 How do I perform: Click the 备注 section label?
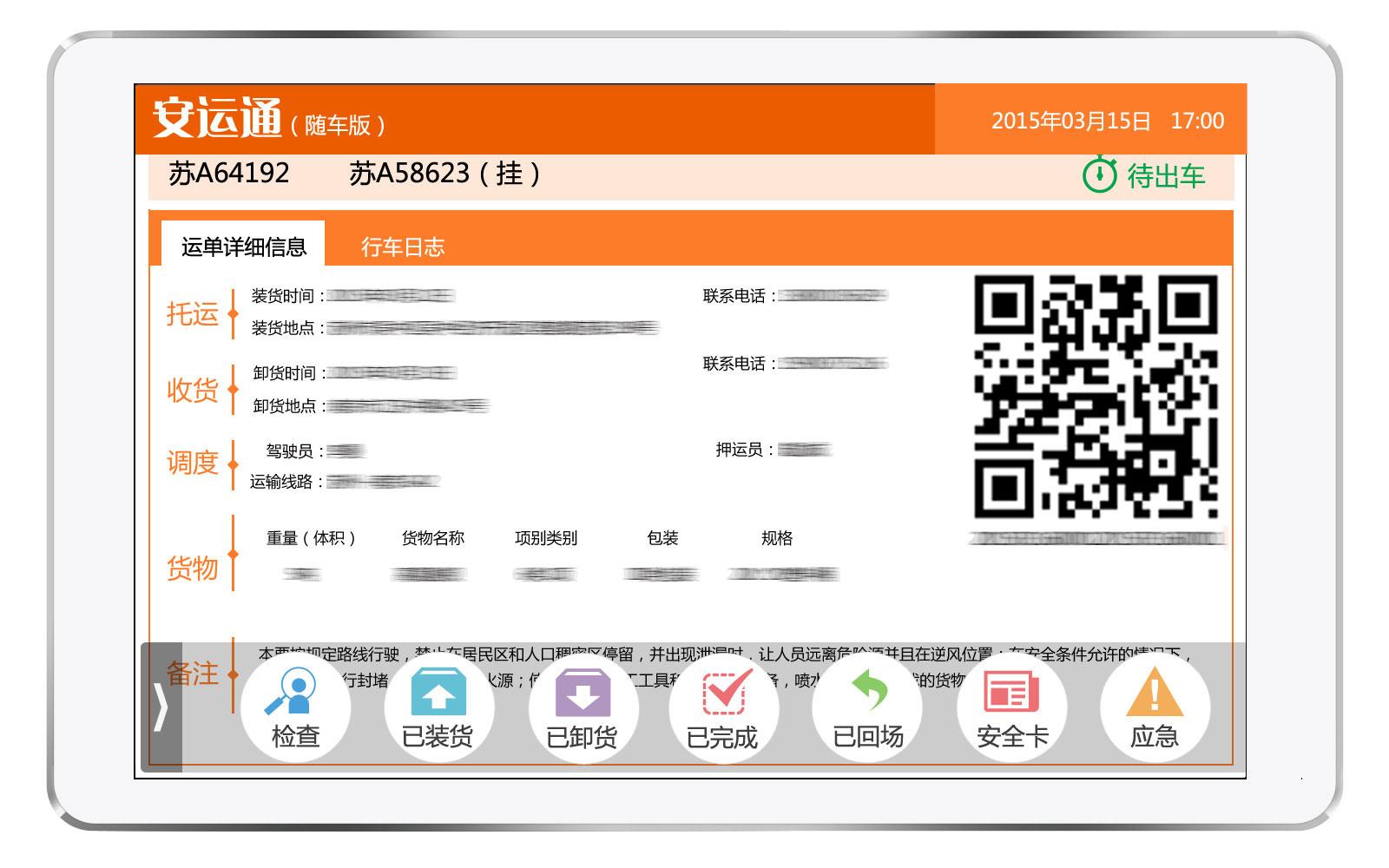[x=192, y=673]
